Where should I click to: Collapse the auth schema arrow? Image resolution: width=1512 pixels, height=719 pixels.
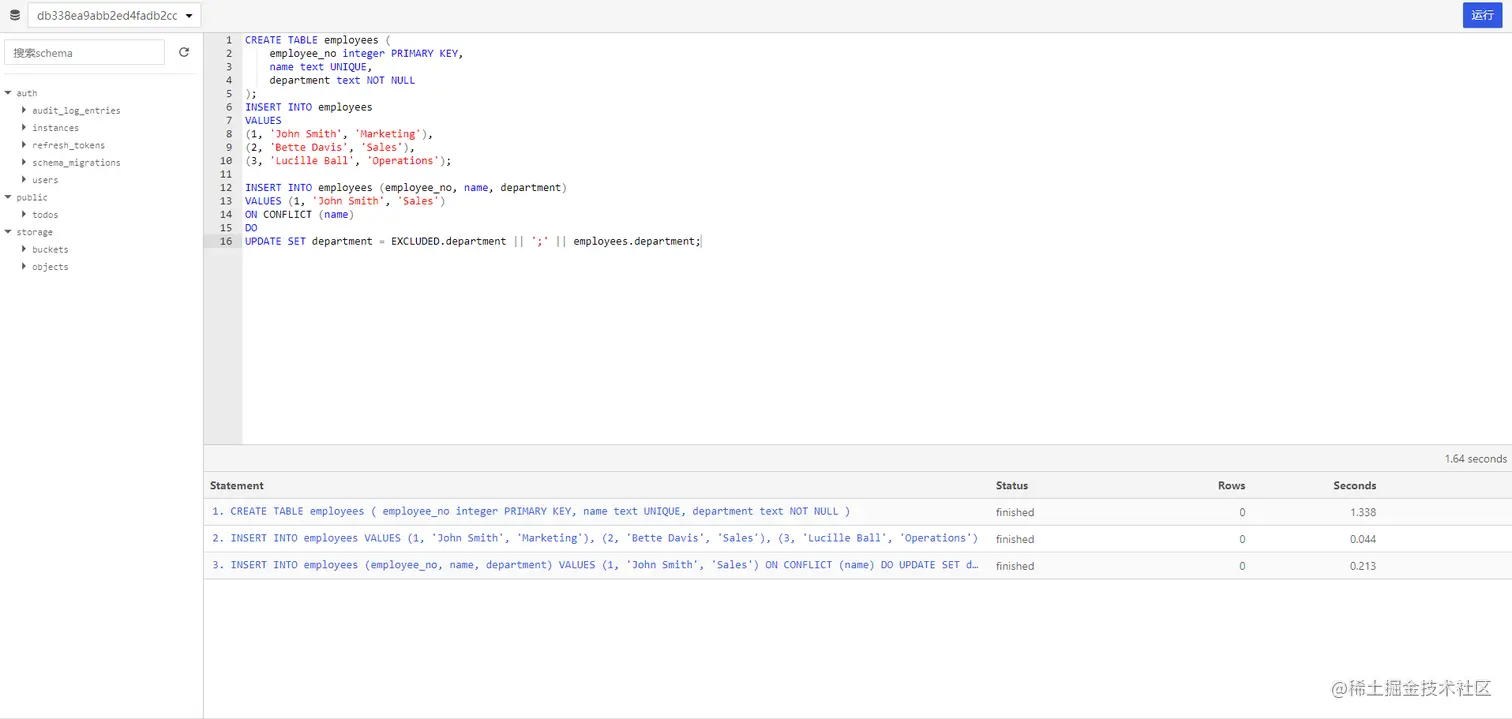8,93
